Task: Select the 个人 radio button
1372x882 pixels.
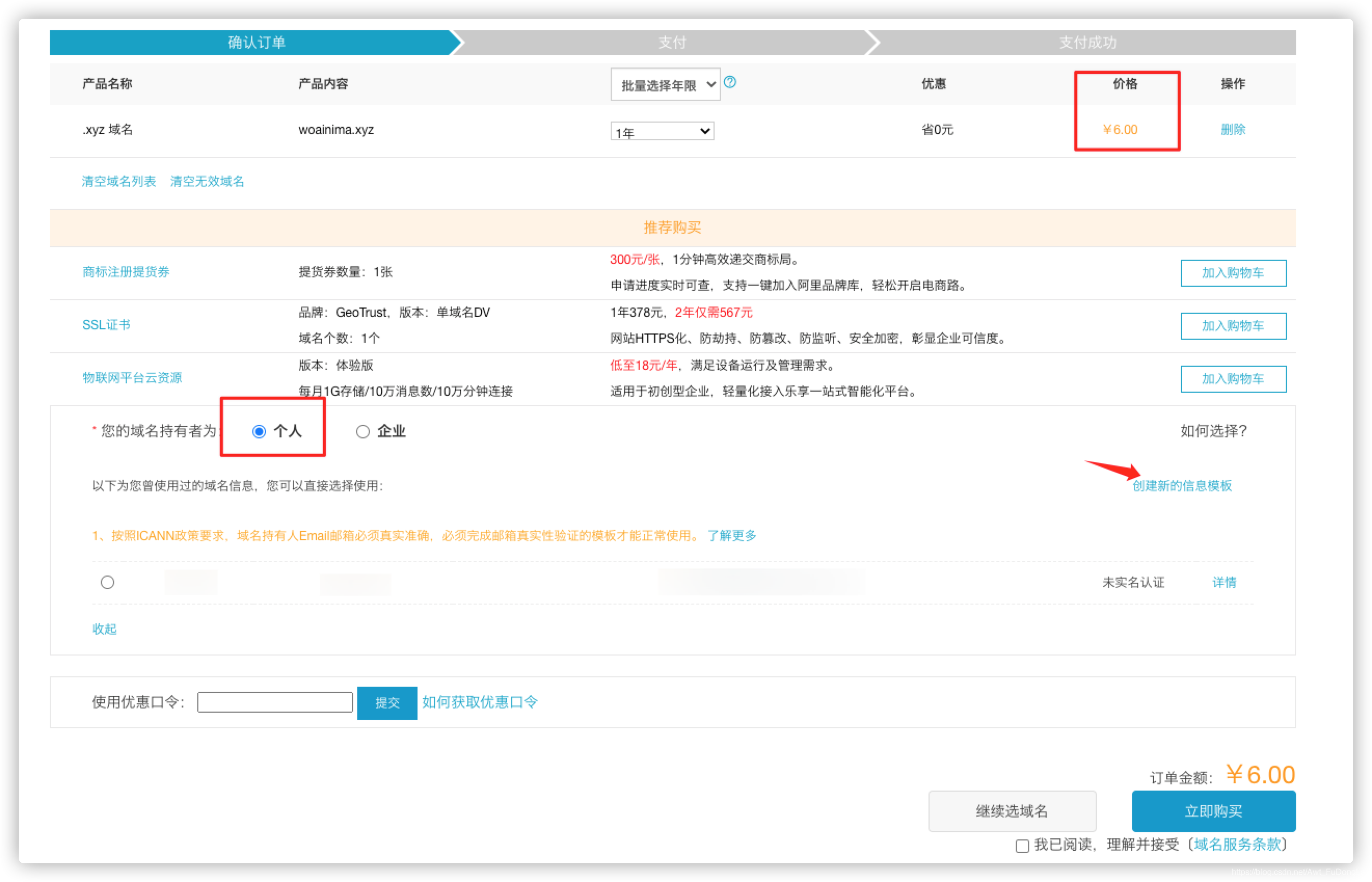Action: [x=259, y=432]
